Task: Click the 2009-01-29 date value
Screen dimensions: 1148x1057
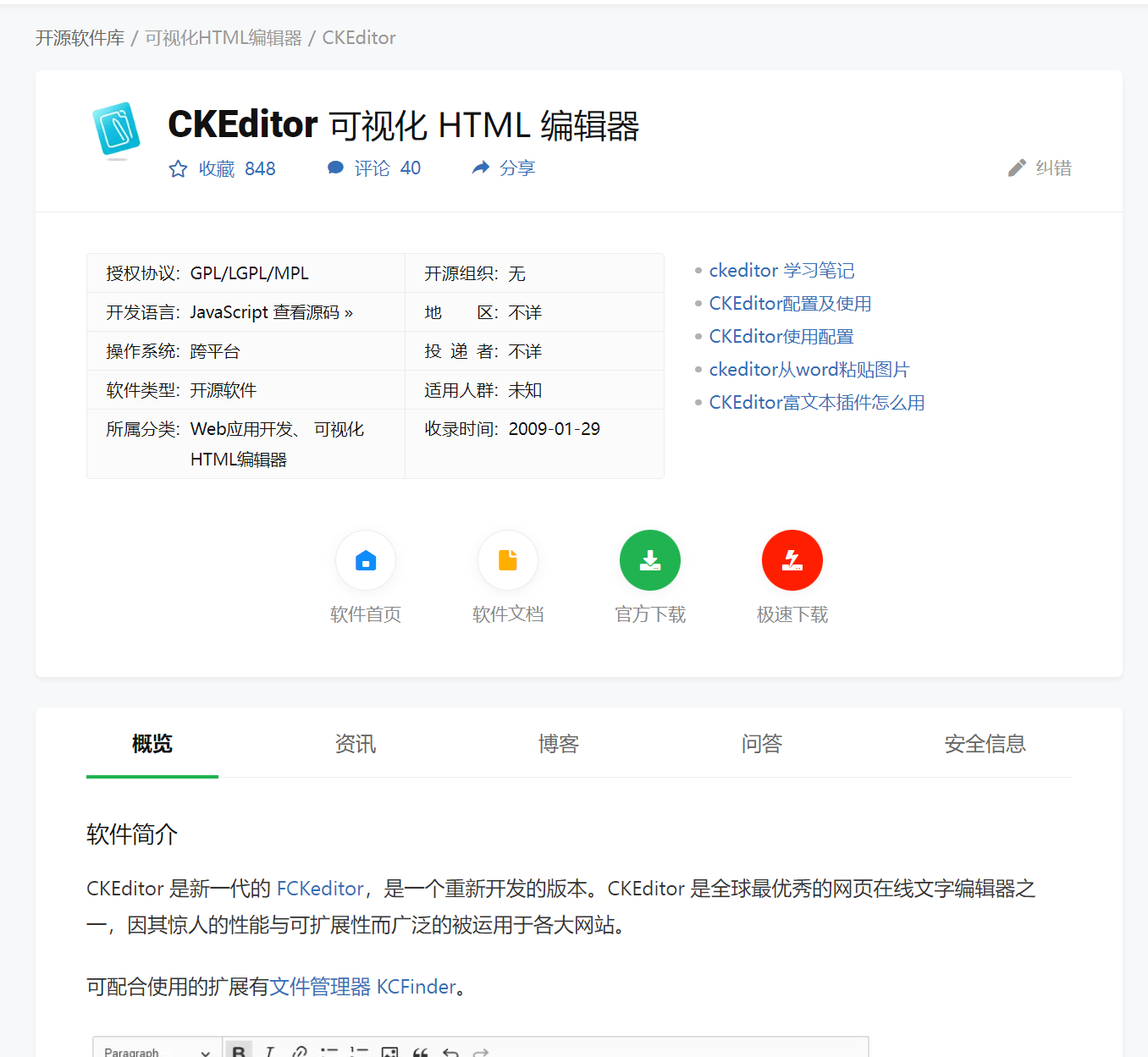Action: [555, 429]
